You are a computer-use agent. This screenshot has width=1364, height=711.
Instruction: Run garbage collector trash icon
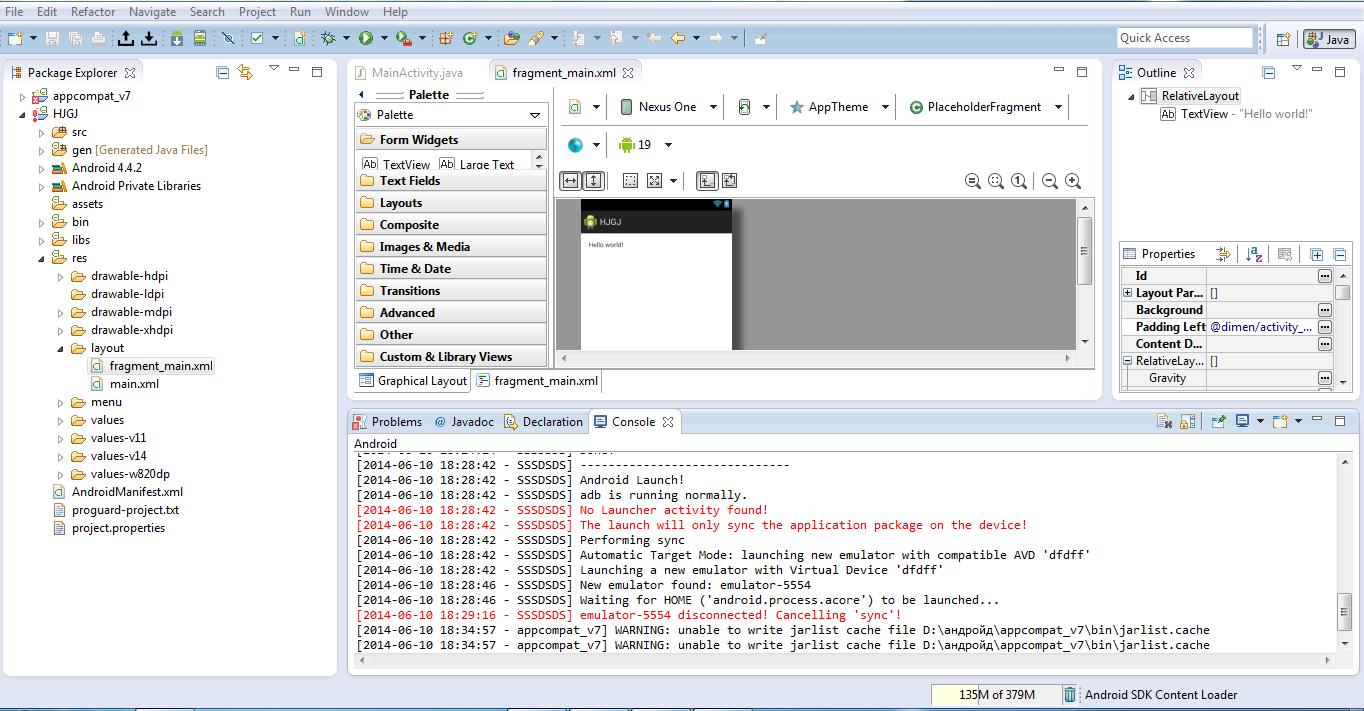pos(1069,695)
